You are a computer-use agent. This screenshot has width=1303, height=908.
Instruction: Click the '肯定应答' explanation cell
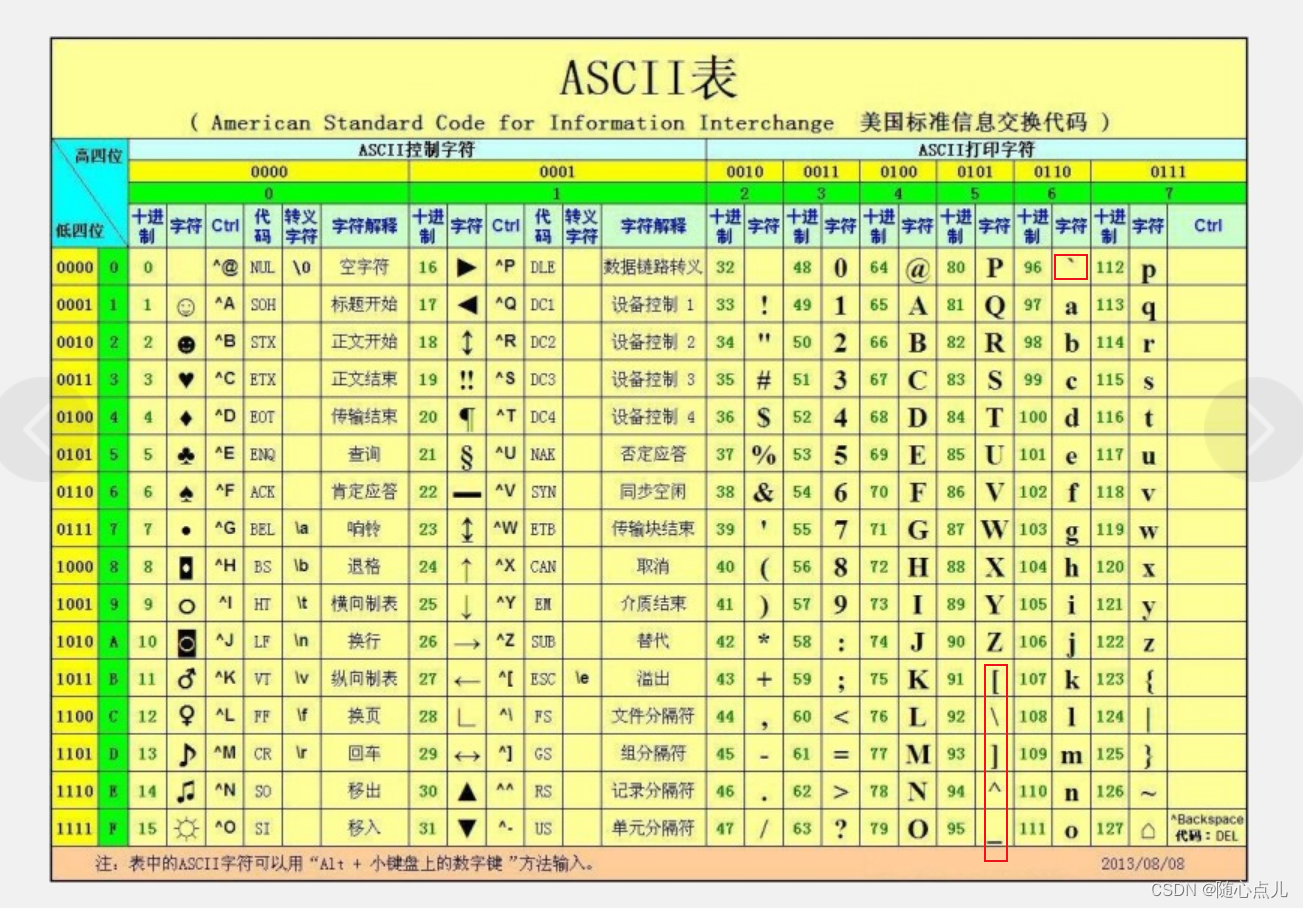tap(364, 492)
